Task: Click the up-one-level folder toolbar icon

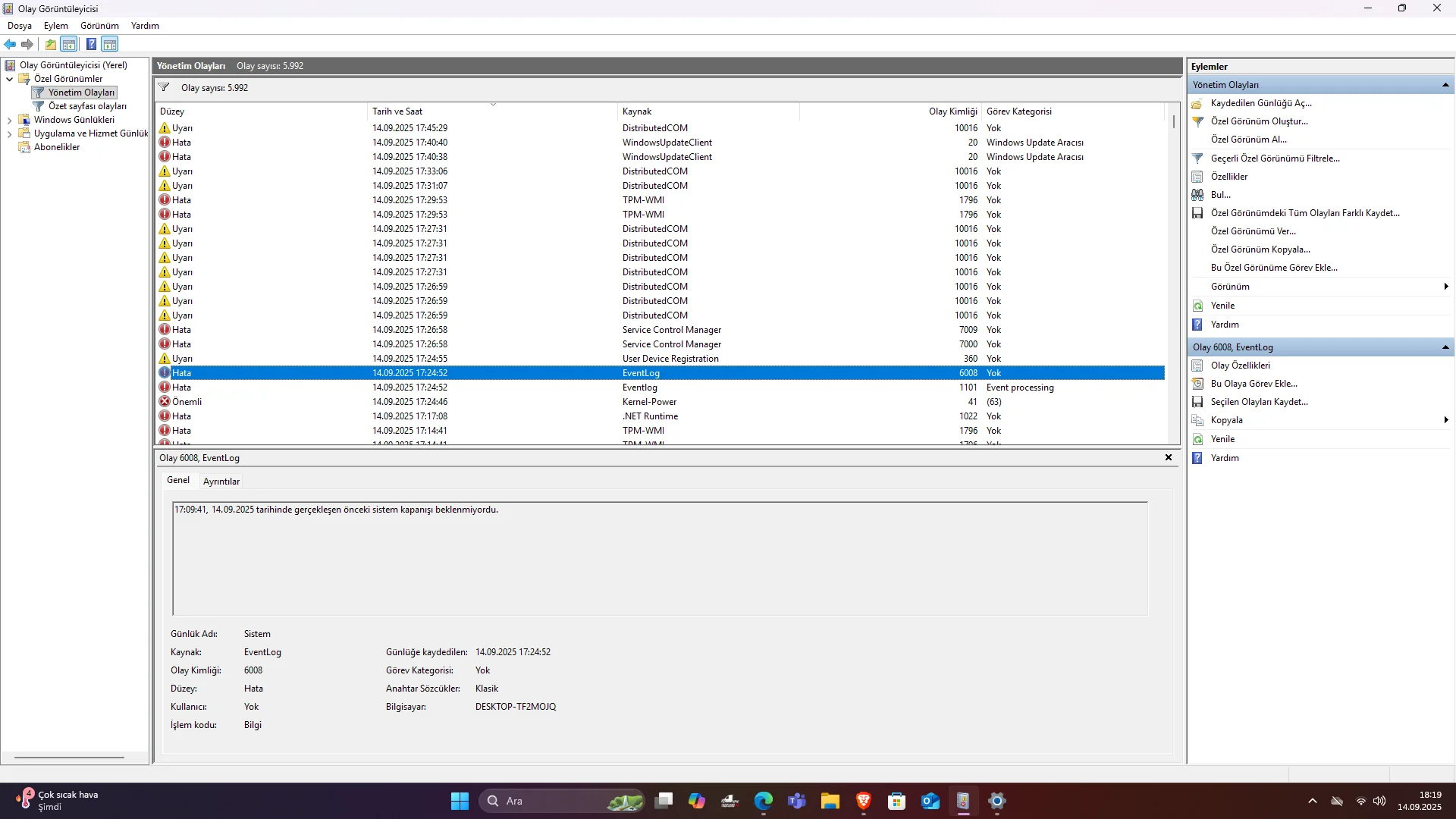Action: 50,44
